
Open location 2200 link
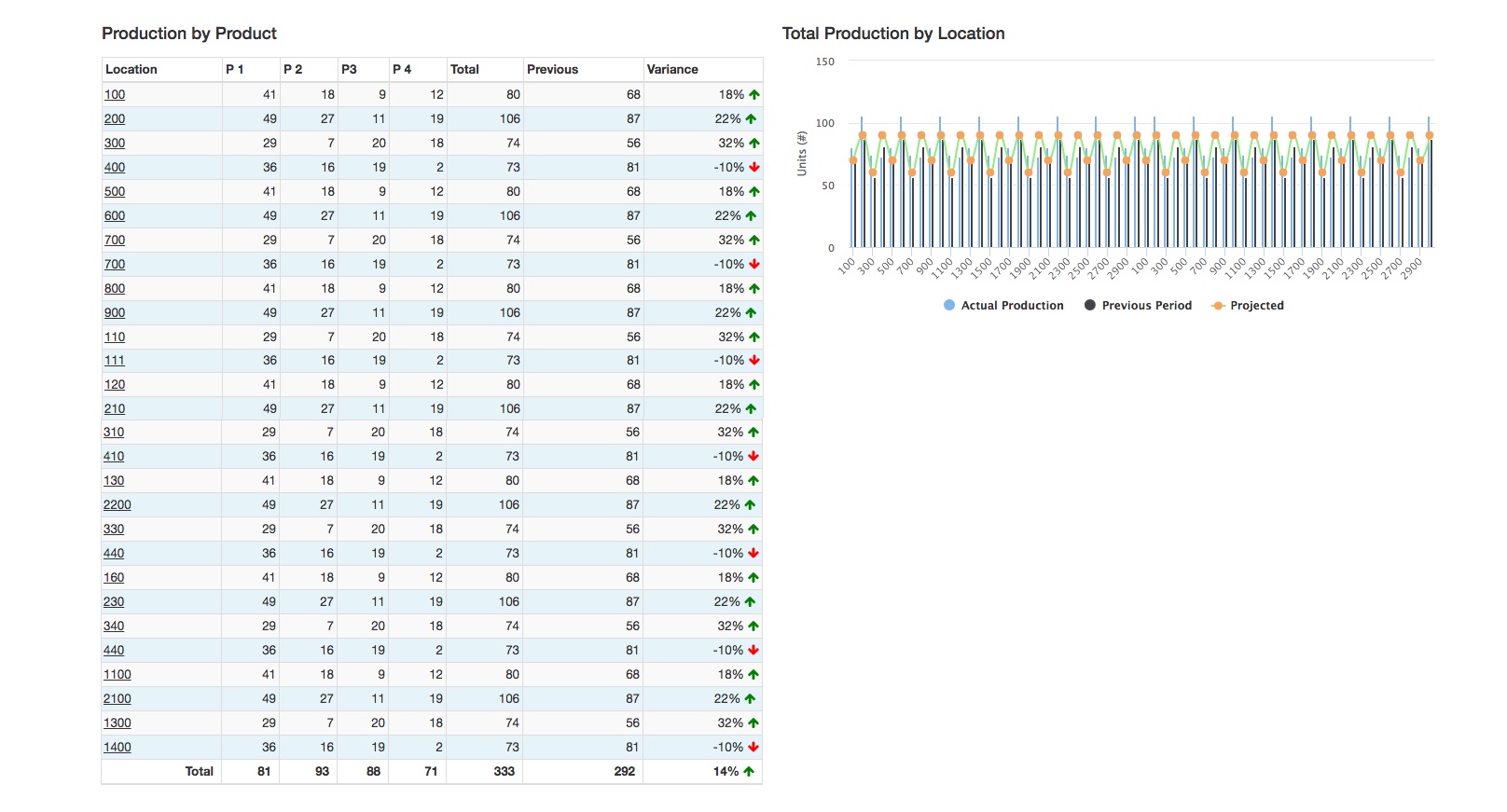point(118,504)
